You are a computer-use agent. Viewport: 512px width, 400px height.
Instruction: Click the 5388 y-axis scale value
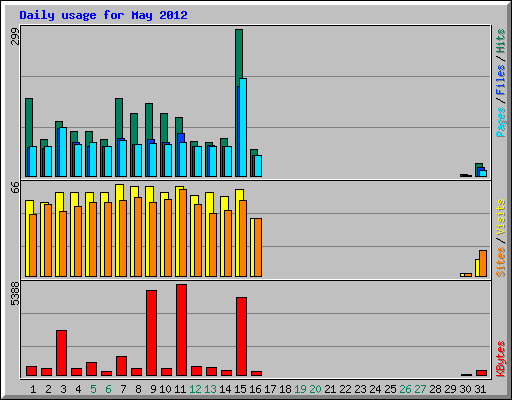point(15,294)
